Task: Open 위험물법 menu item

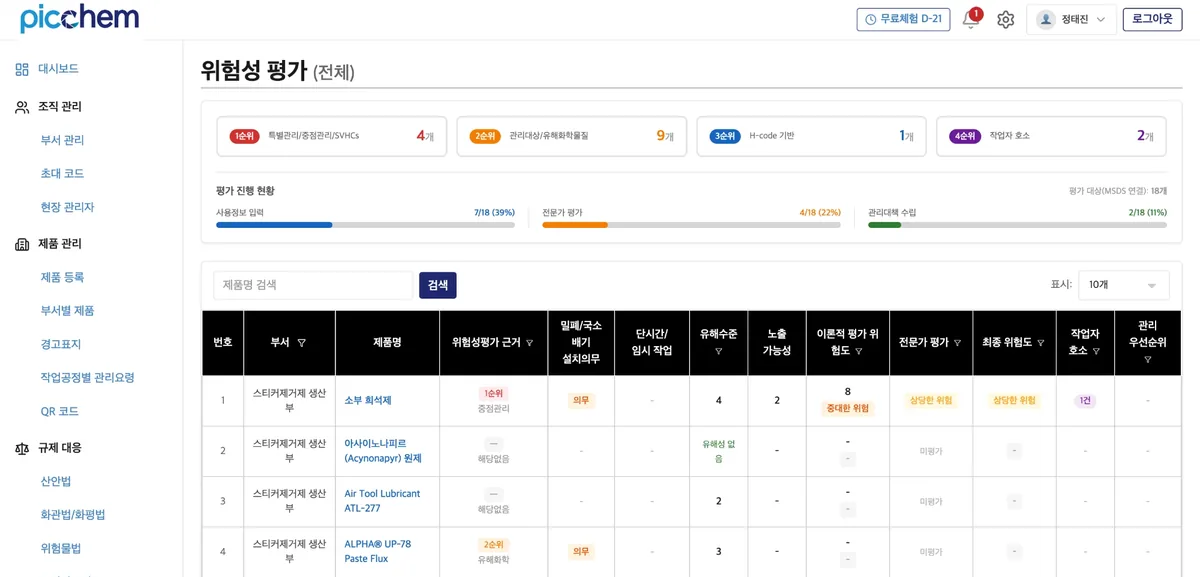Action: 61,548
